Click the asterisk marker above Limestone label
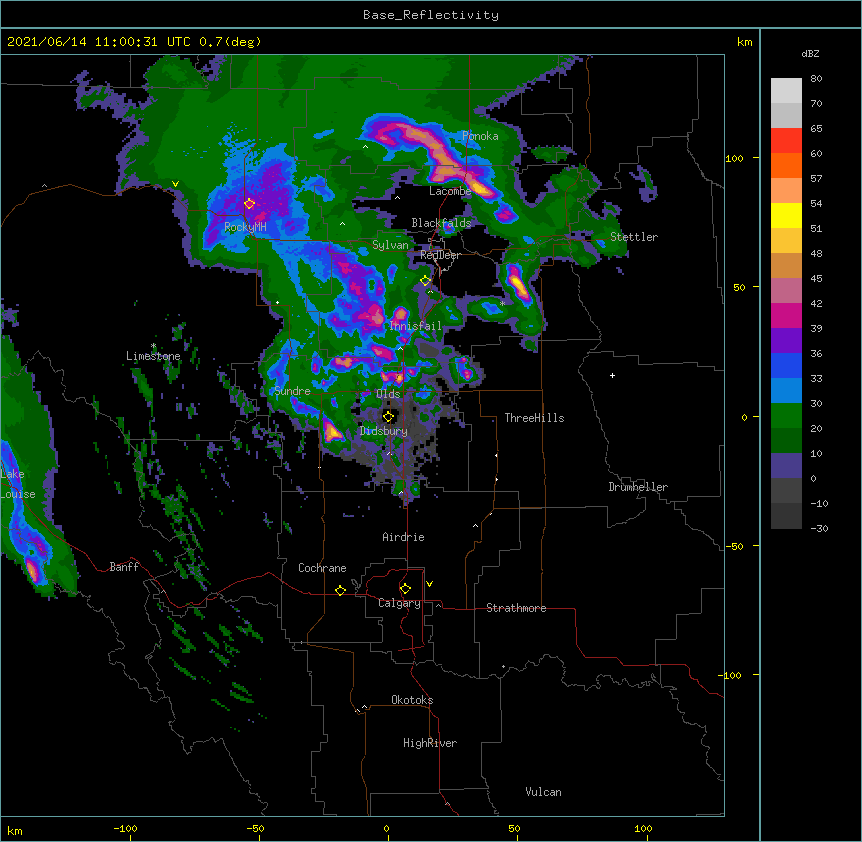The image size is (862, 842). (153, 346)
